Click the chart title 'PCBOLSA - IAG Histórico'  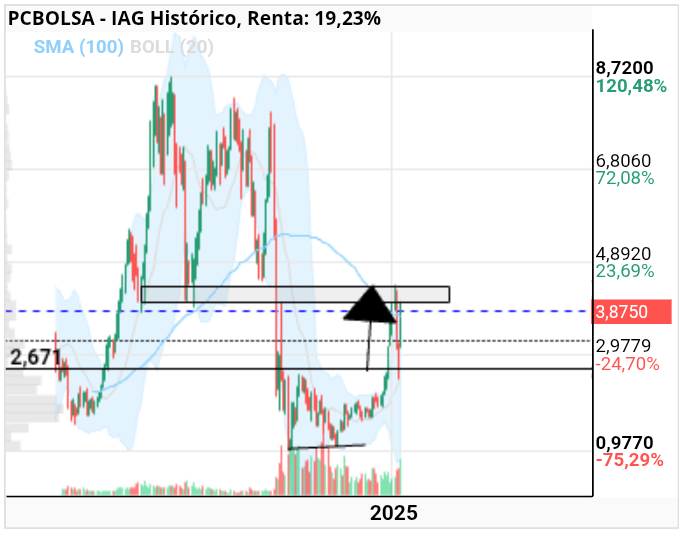point(122,19)
